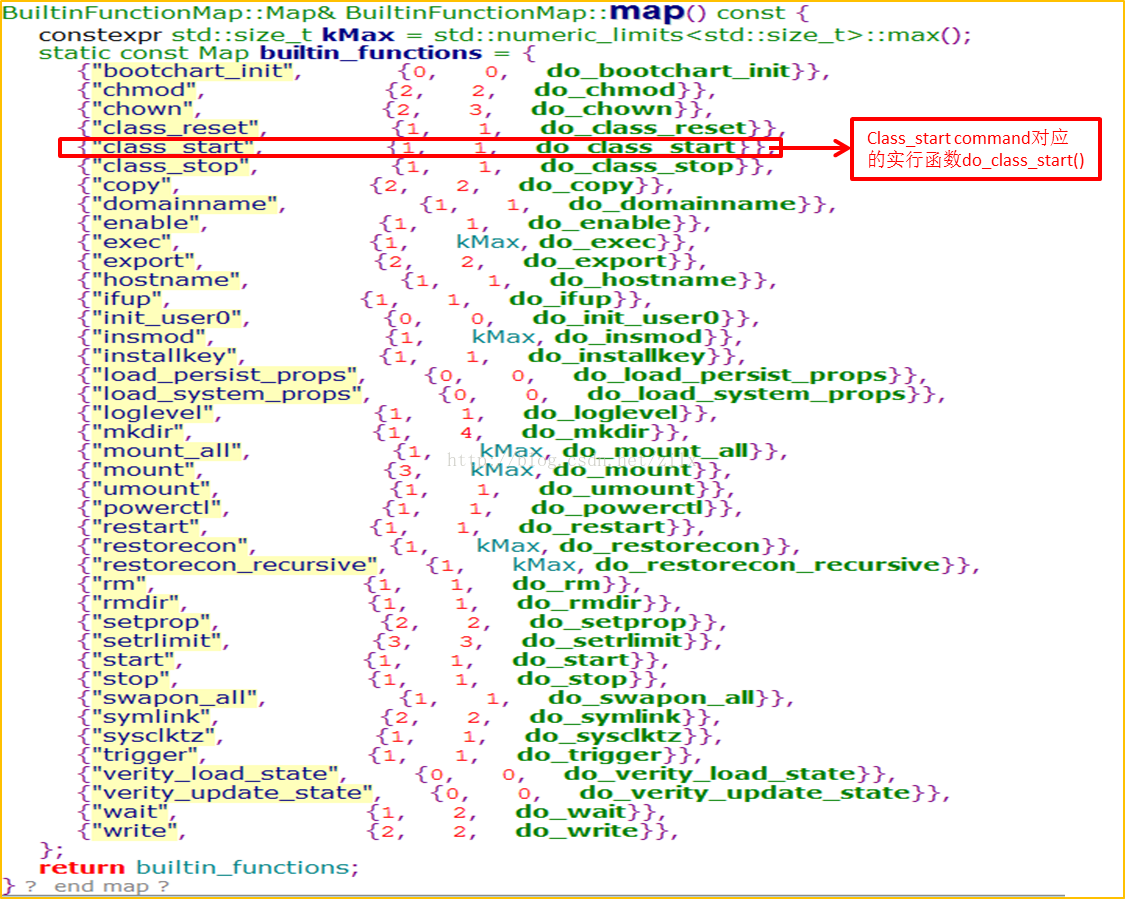Click the do_class_reset function name

(x=645, y=128)
